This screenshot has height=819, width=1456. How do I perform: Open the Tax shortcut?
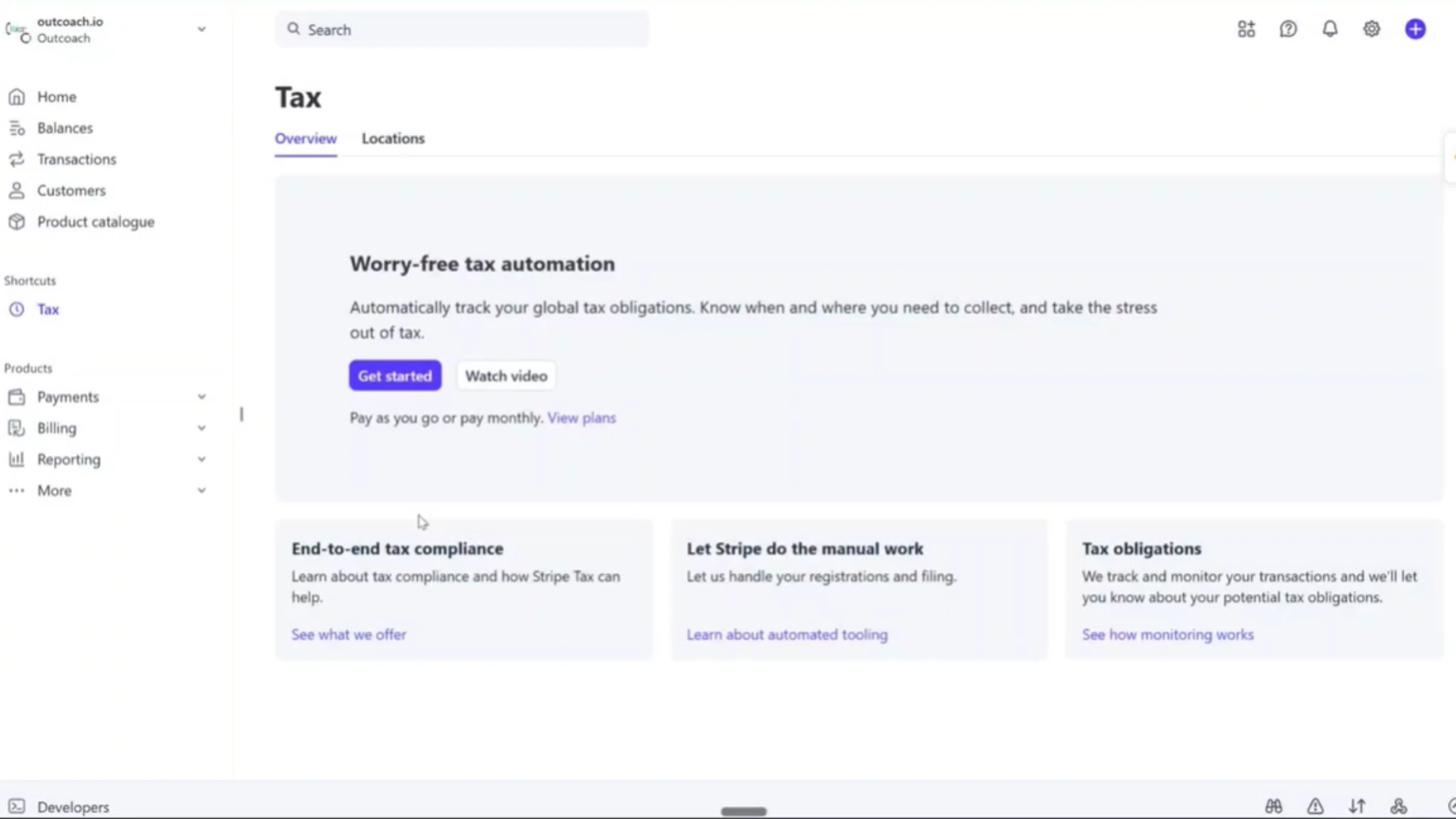(48, 309)
